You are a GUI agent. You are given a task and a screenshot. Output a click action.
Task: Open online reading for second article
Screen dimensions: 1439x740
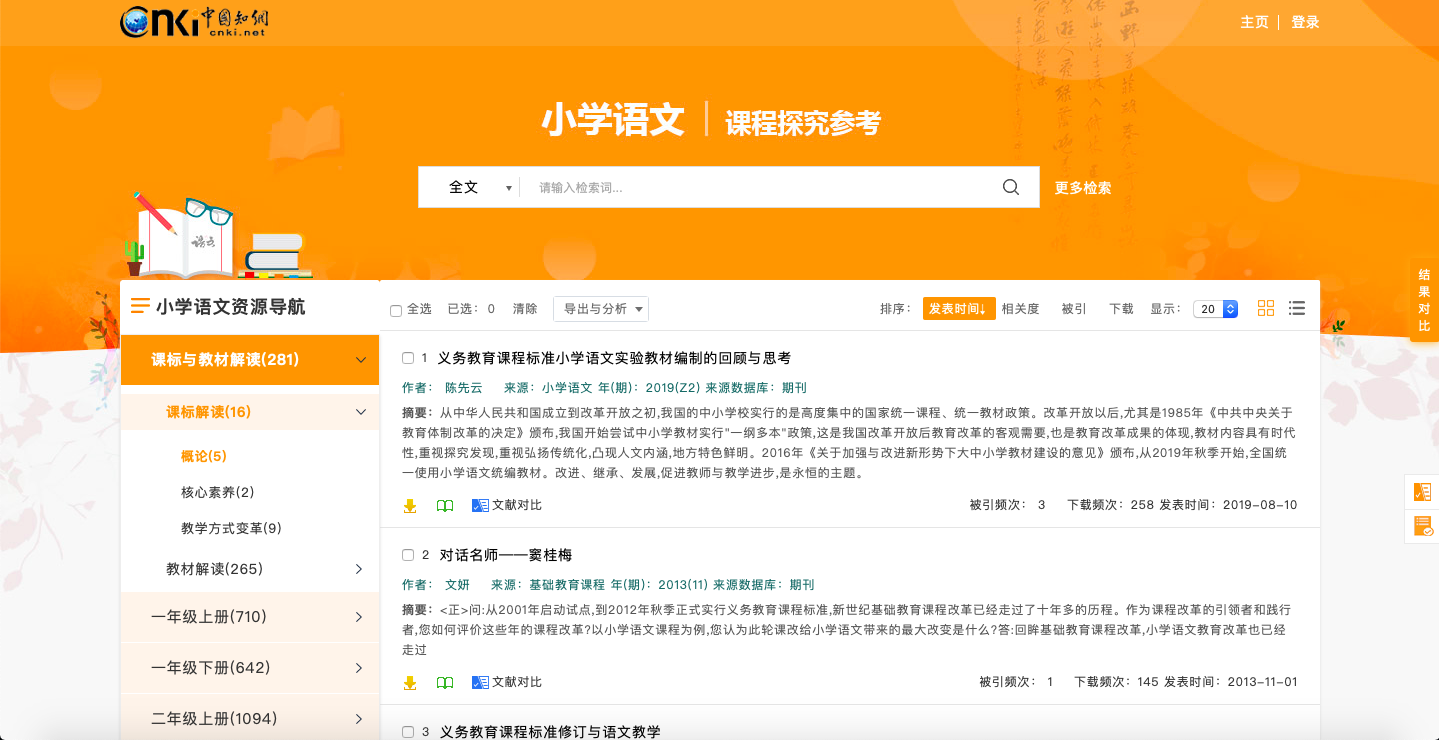(445, 683)
